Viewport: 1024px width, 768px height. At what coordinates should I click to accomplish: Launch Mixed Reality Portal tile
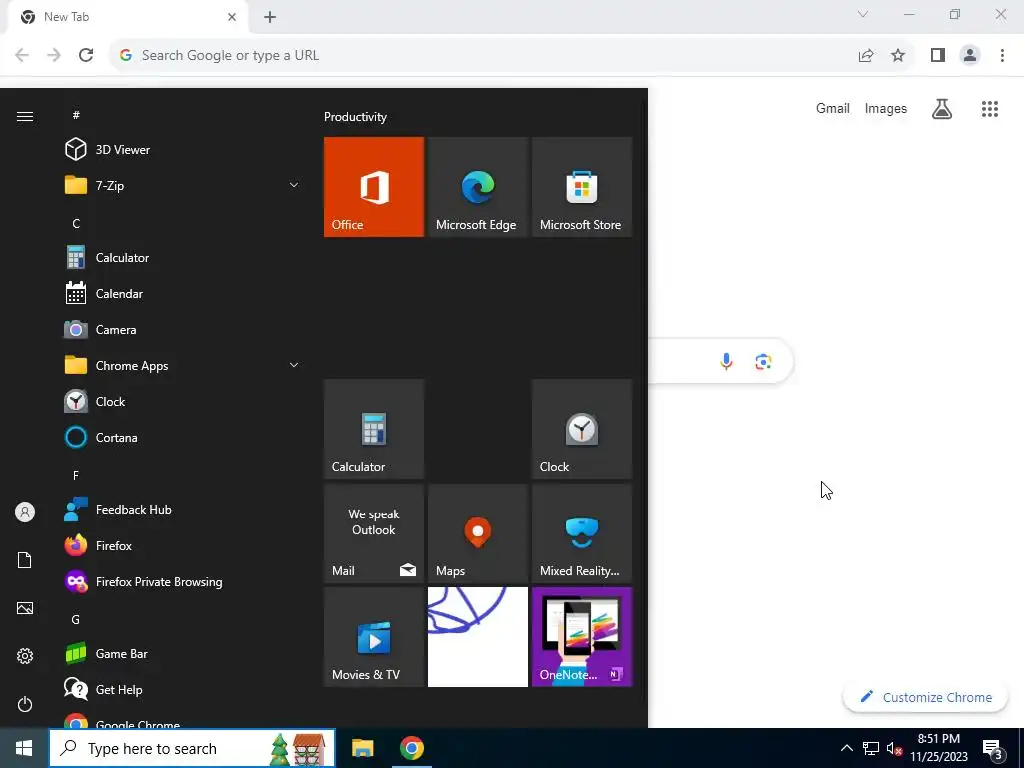(x=582, y=533)
